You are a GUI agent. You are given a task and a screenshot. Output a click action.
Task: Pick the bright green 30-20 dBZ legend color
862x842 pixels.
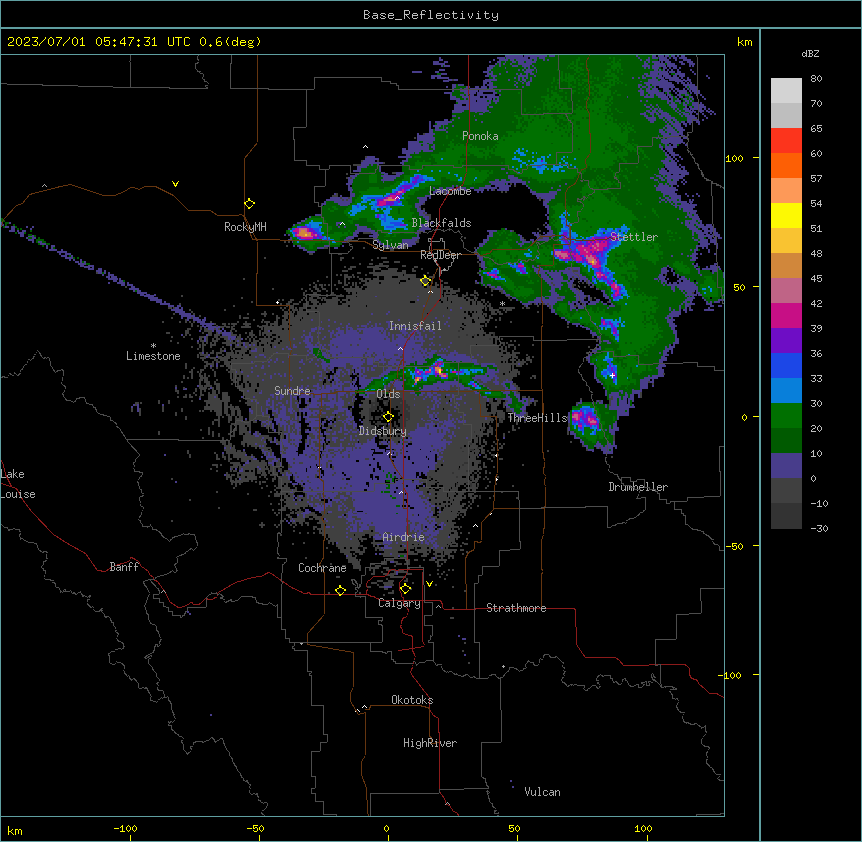click(x=786, y=416)
